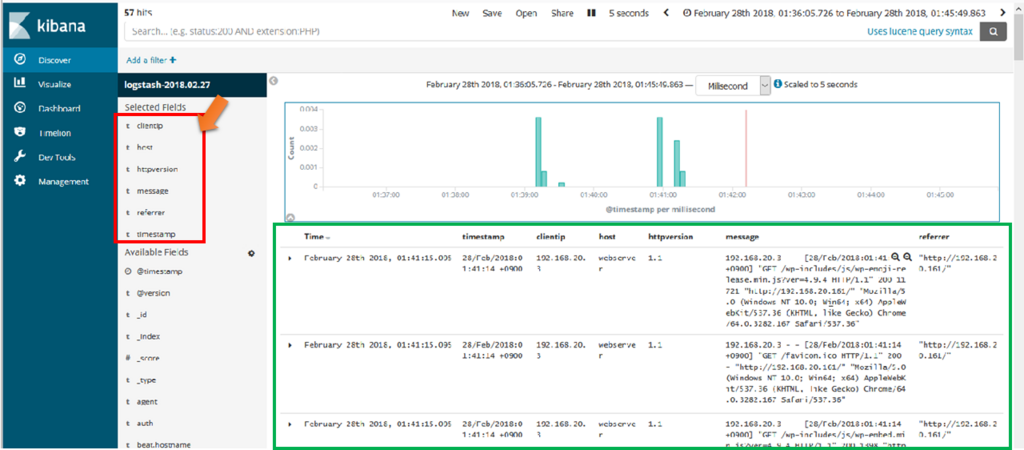
Task: Open Available Fields settings gear
Action: 251,253
